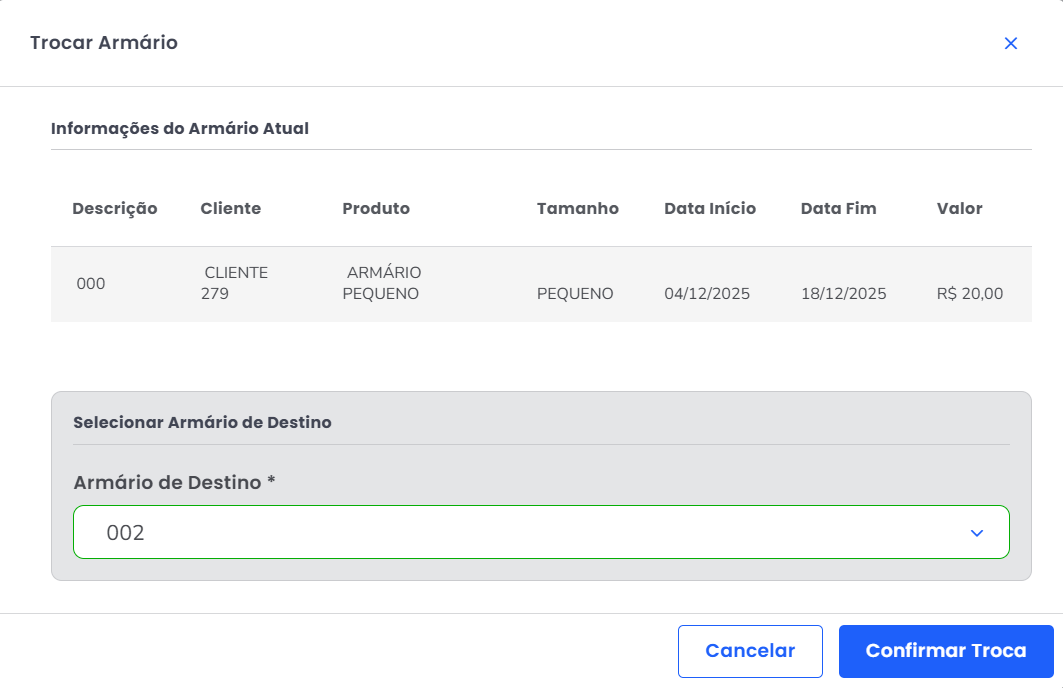This screenshot has height=688, width=1063.
Task: Select the R$ 20,00 value cell
Action: coord(969,294)
